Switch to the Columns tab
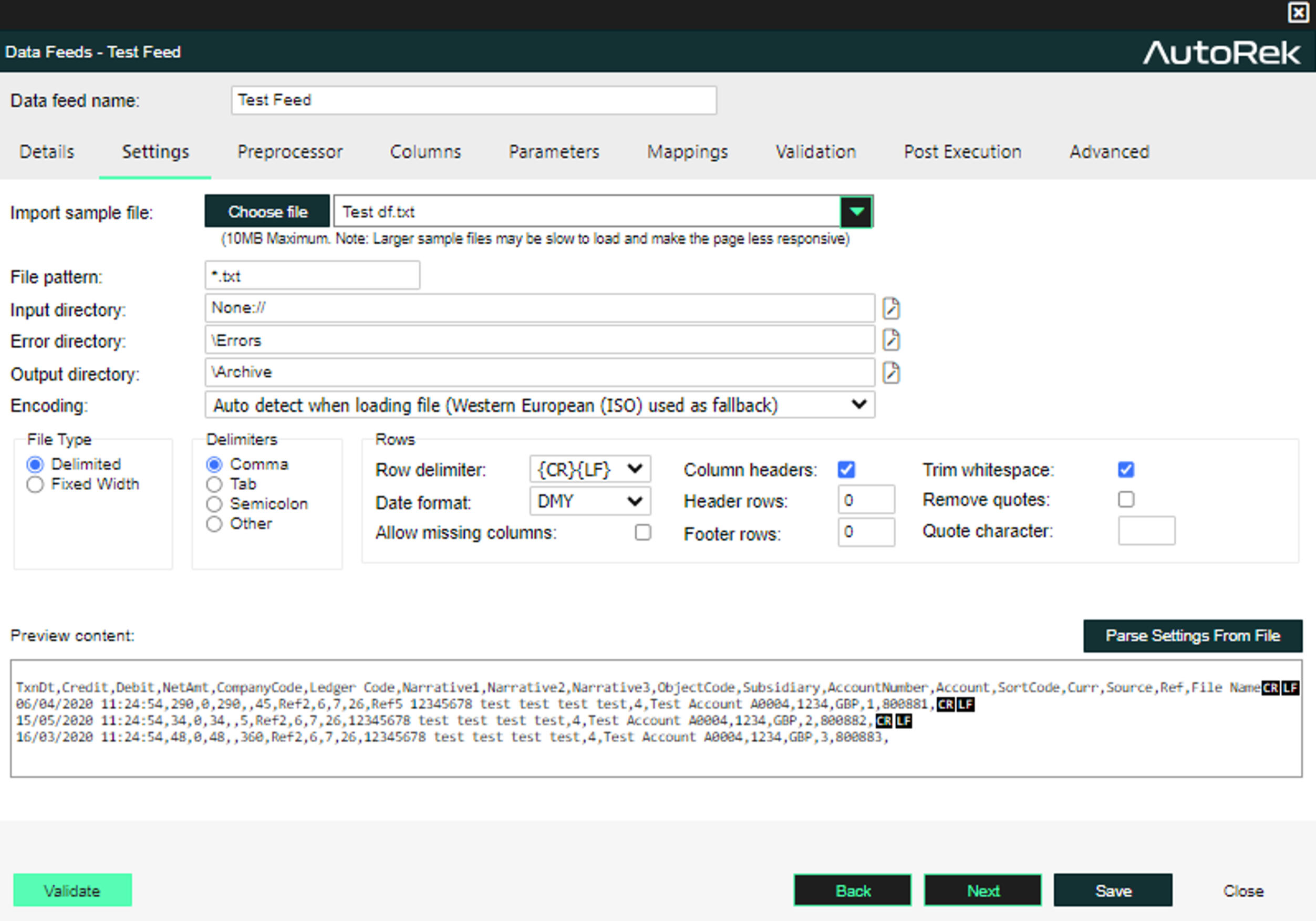Image resolution: width=1316 pixels, height=921 pixels. pos(424,152)
